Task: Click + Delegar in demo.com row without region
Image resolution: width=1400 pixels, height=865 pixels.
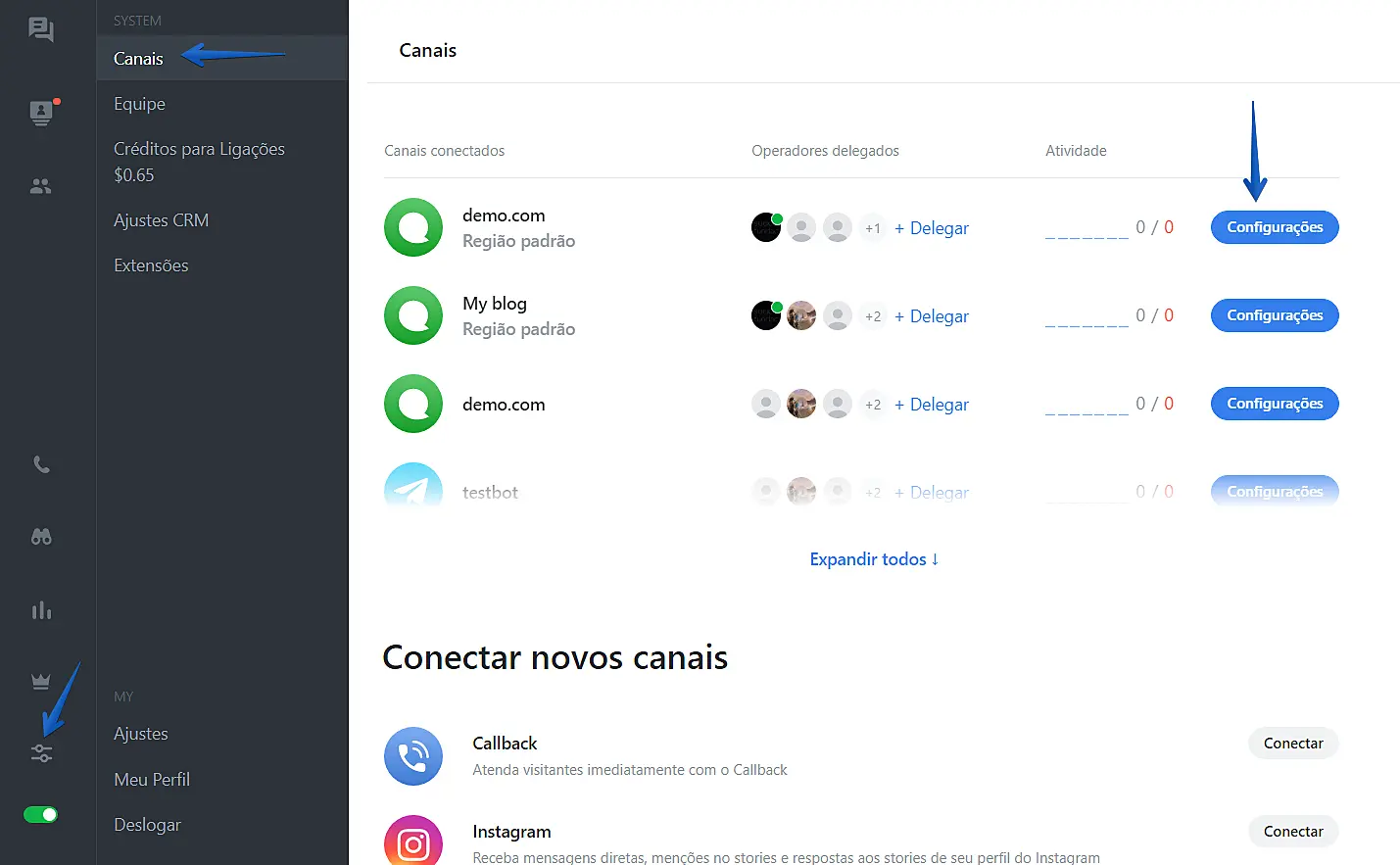Action: point(932,405)
